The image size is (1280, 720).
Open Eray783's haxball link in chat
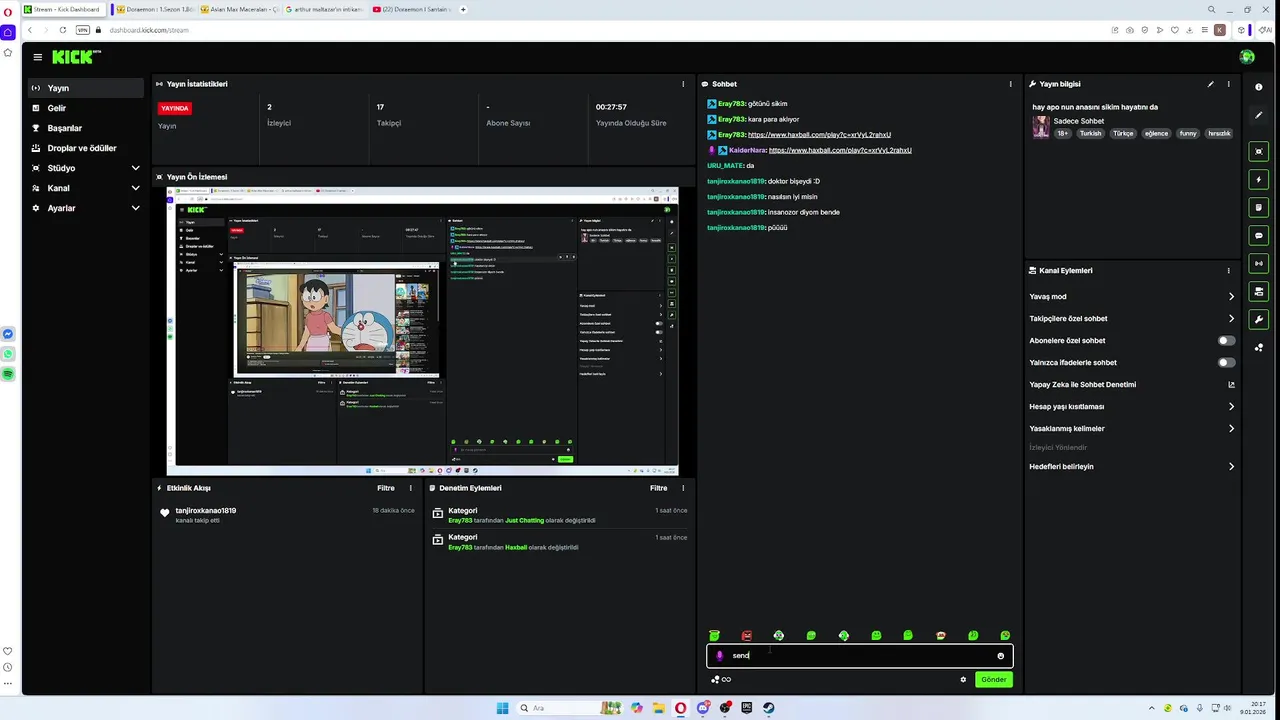click(x=819, y=135)
